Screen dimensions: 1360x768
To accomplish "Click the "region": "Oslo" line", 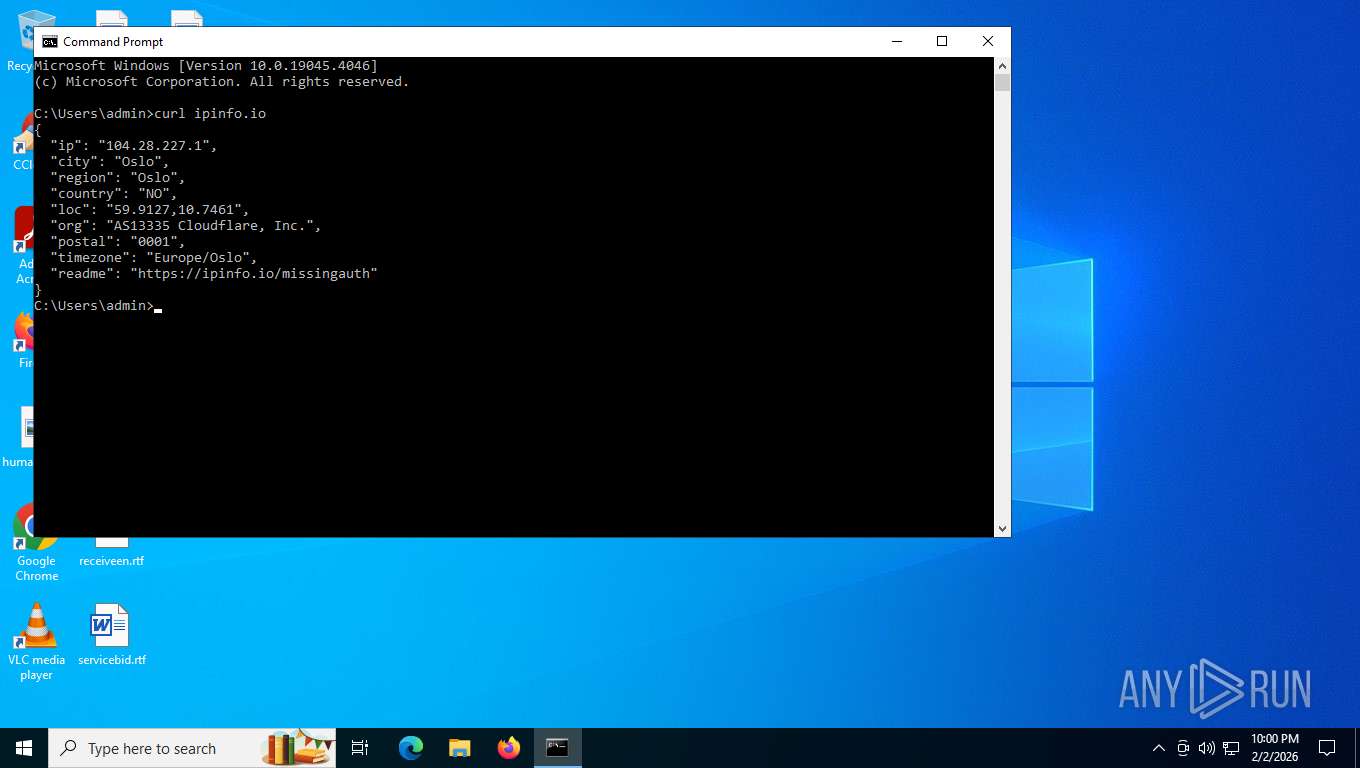I will click(118, 178).
